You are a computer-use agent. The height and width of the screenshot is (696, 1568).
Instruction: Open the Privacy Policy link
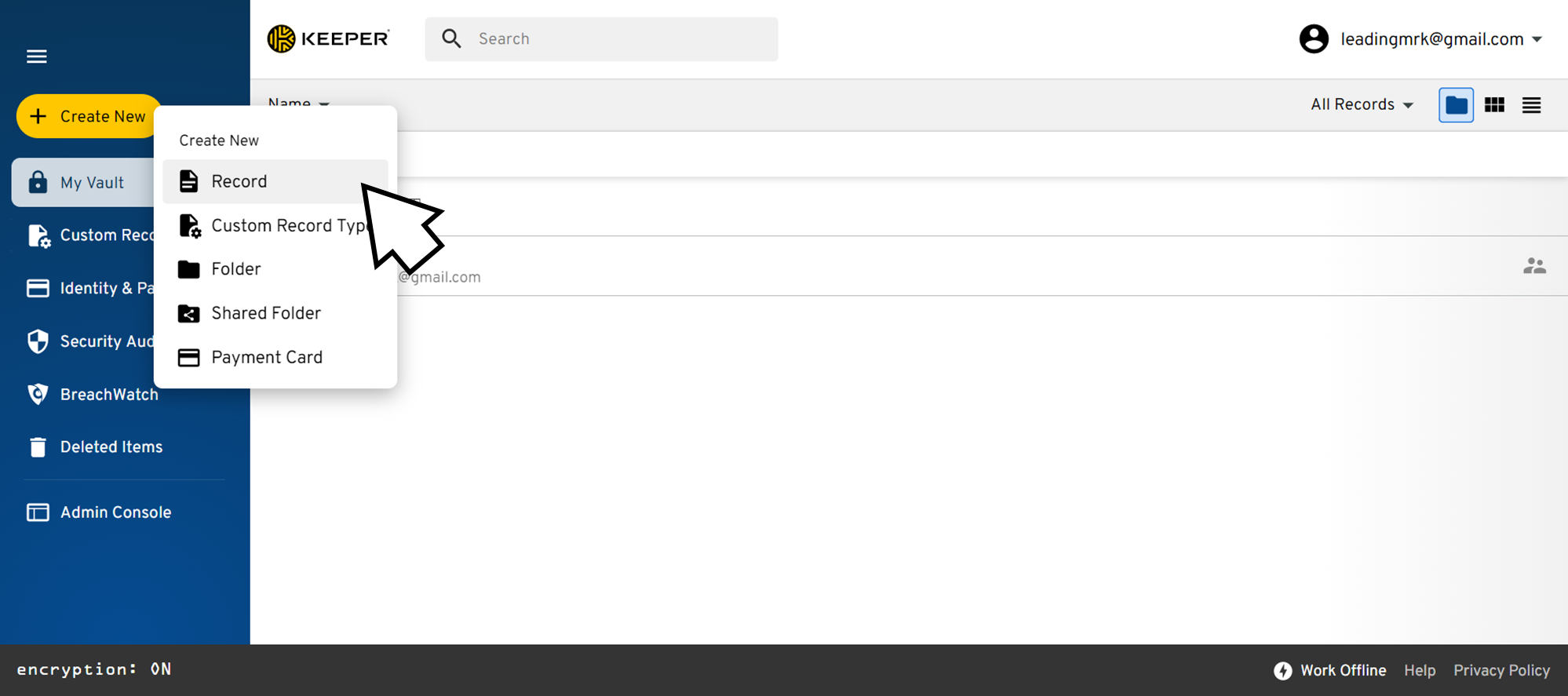click(x=1501, y=670)
